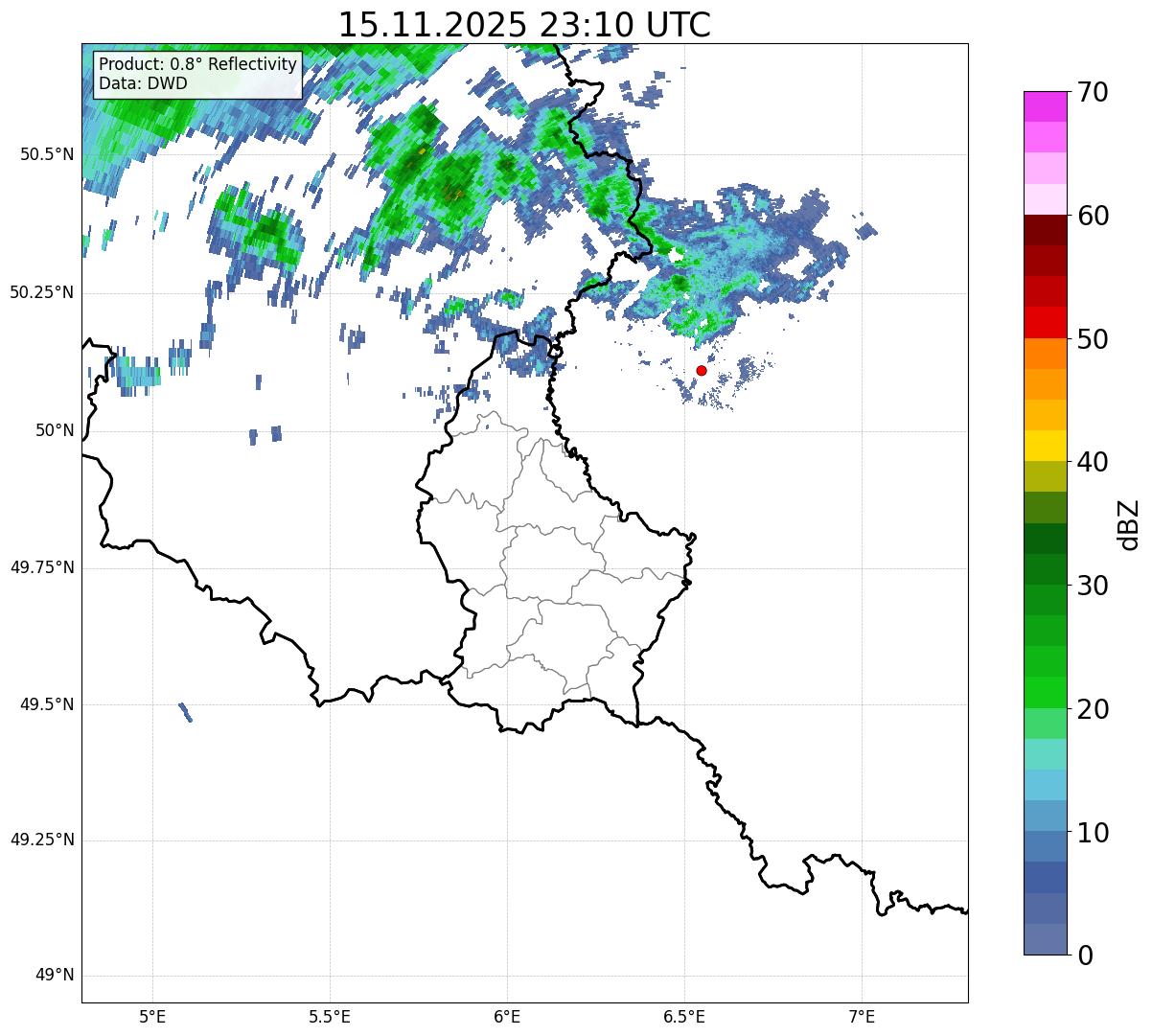
Task: Click the dark maroon swatch just below 60 dBZ
Action: pos(1046,230)
